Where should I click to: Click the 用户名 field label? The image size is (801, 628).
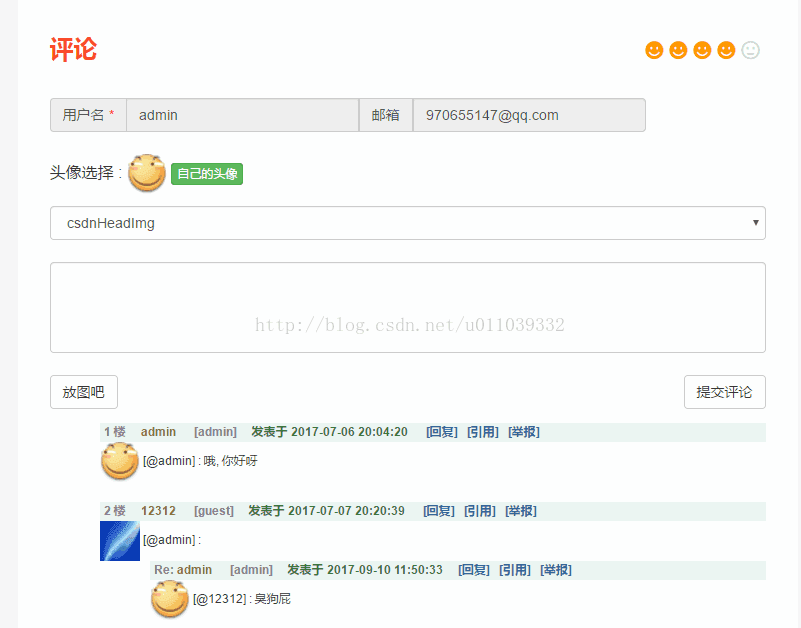coord(88,115)
